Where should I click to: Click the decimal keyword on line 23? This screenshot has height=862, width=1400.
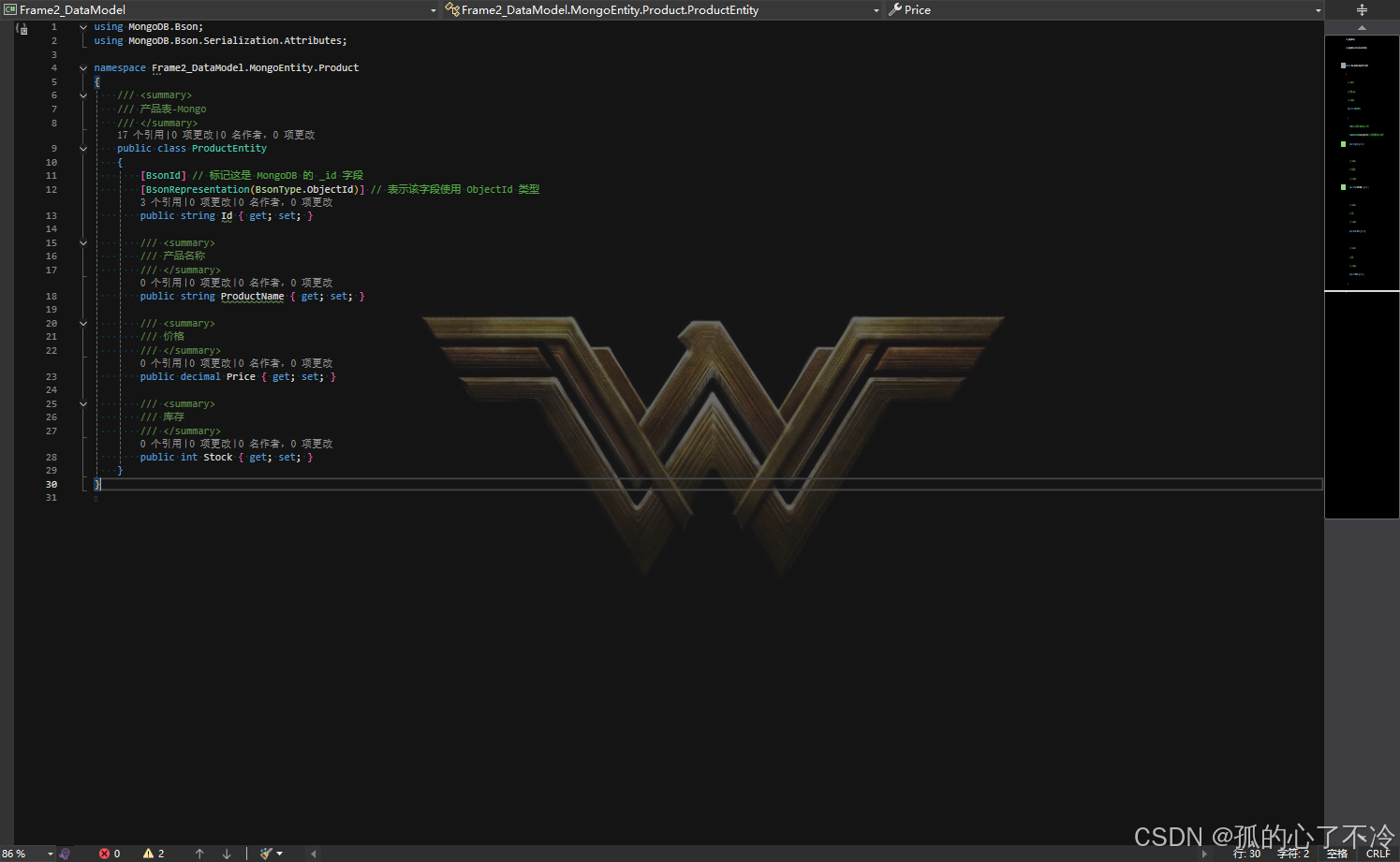200,377
